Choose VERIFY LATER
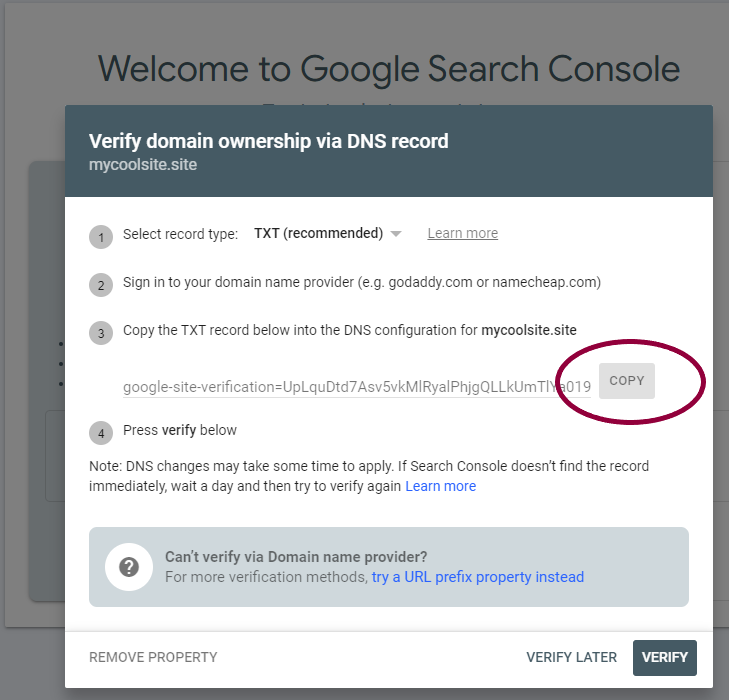Screen dimensions: 729x700 click(571, 657)
